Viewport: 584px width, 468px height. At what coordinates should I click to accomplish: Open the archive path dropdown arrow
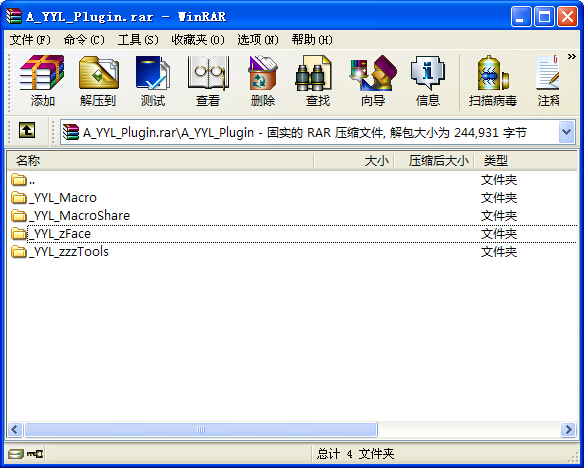pyautogui.click(x=566, y=132)
